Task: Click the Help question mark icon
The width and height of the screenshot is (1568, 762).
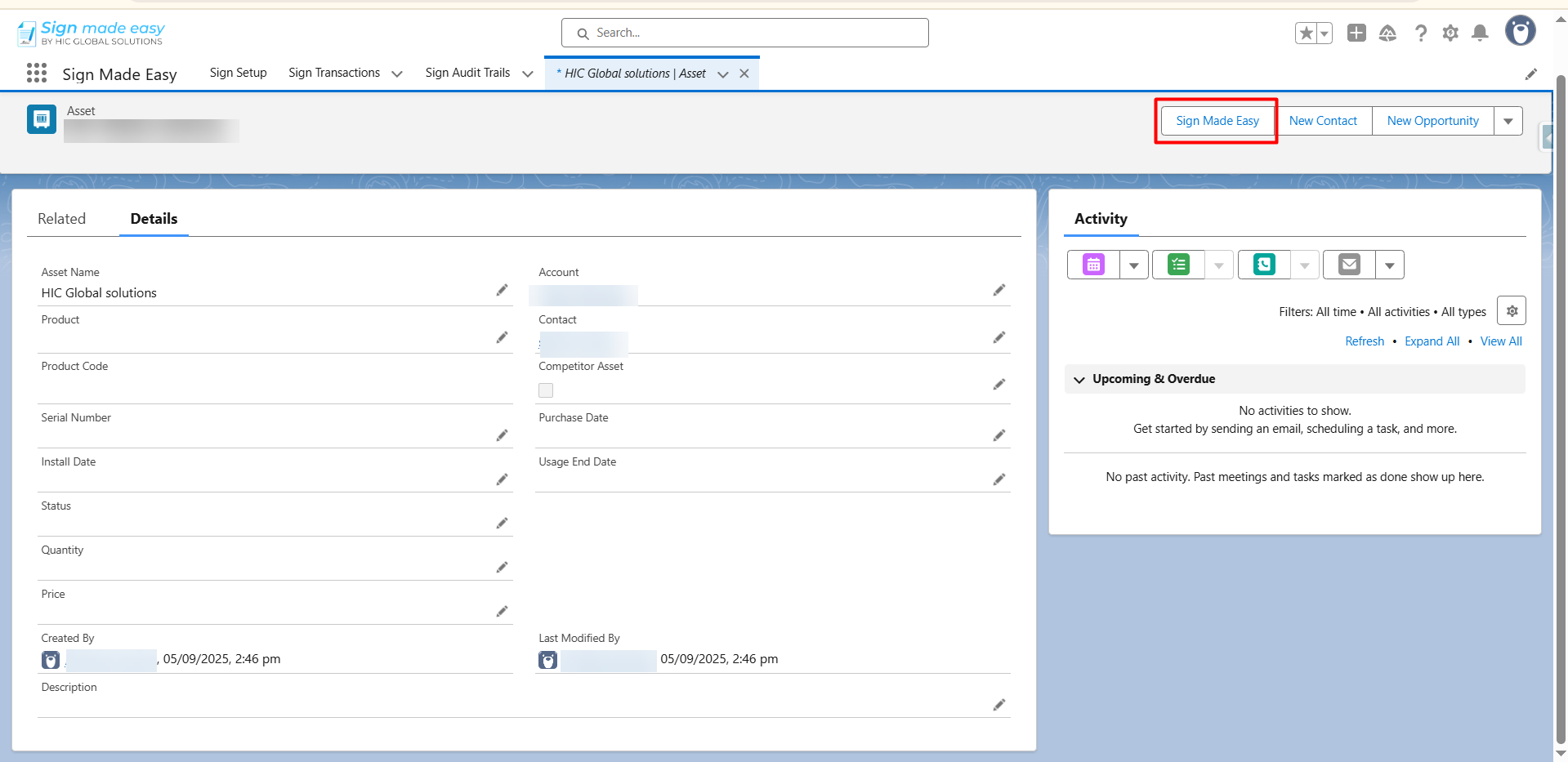Action: [x=1421, y=33]
